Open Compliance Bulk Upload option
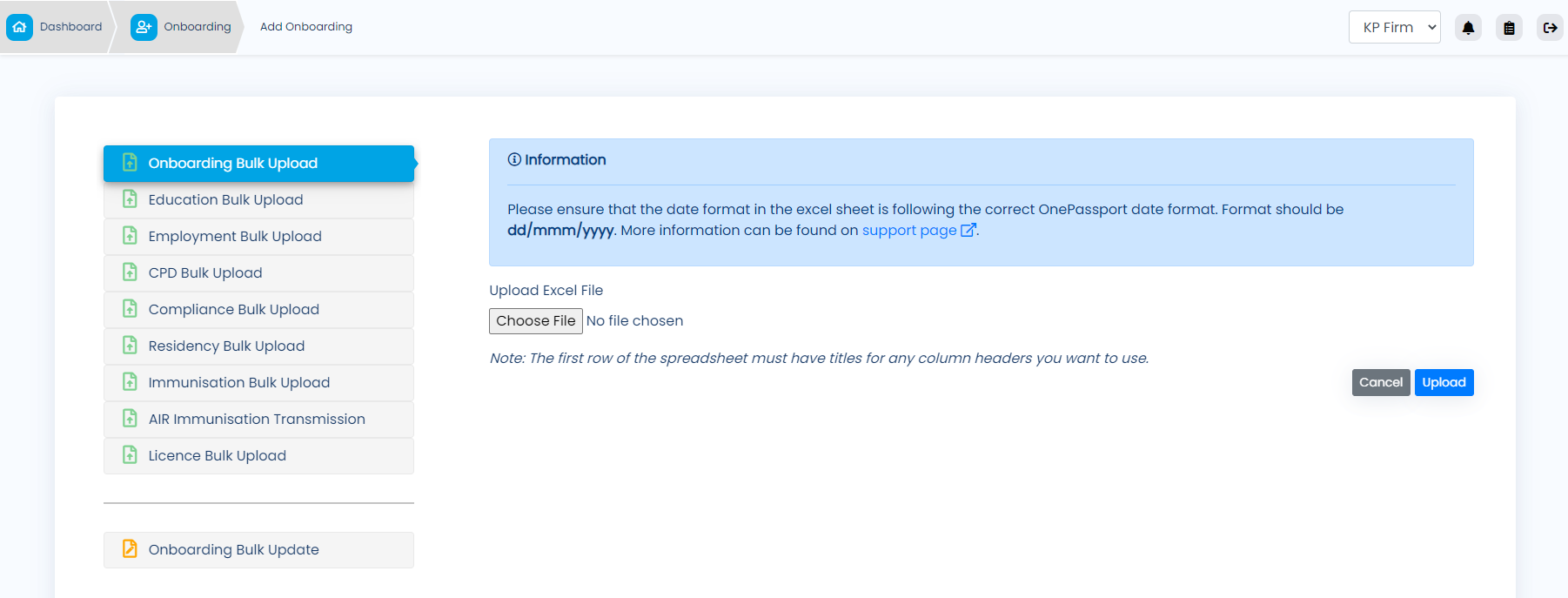Image resolution: width=1568 pixels, height=598 pixels. 258,310
